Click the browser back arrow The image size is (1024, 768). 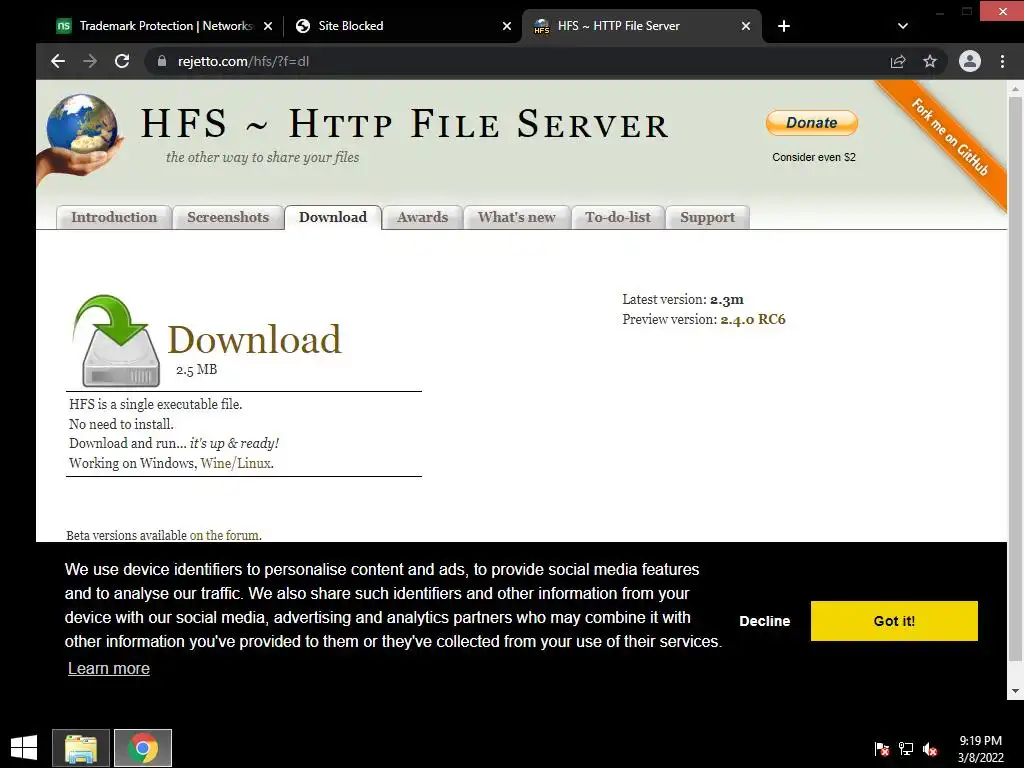[58, 61]
